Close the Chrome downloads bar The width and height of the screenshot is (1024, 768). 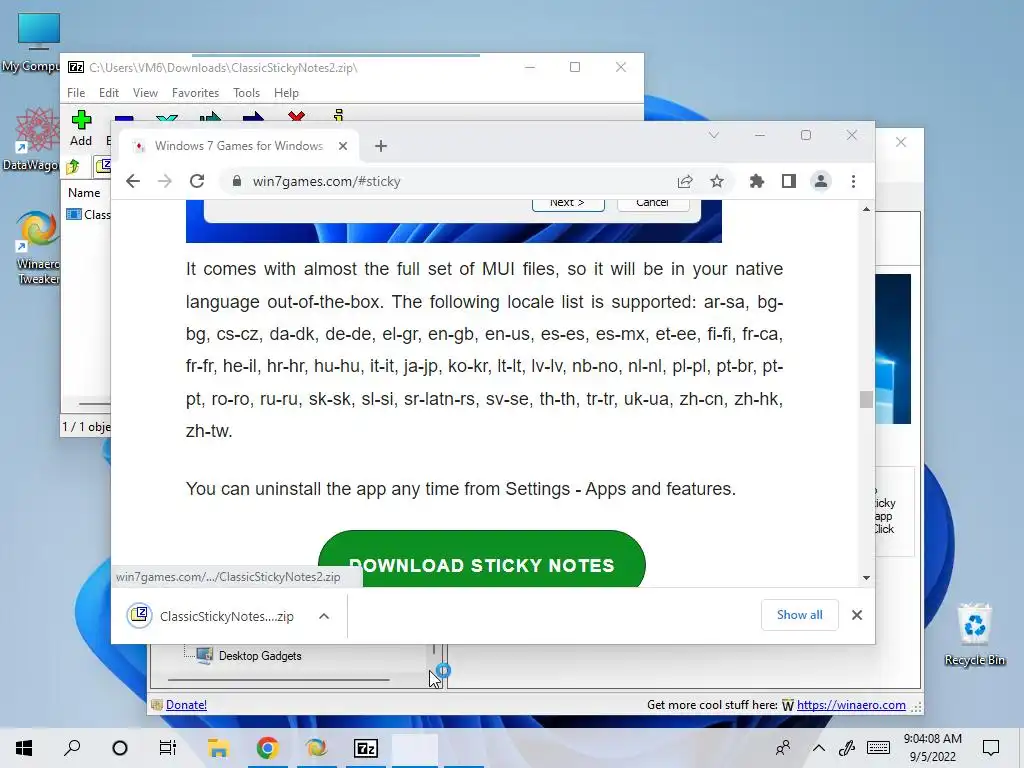point(857,615)
